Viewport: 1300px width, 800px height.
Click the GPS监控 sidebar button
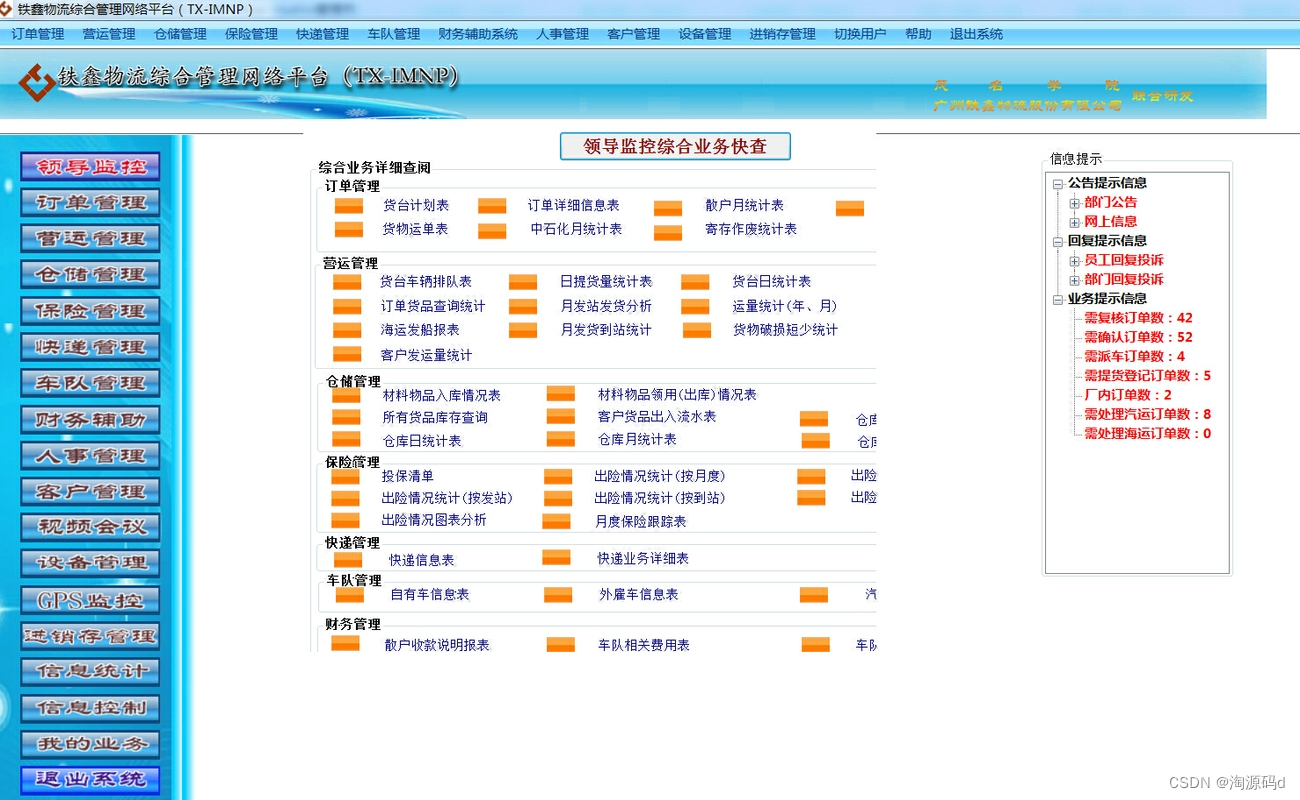coord(91,600)
